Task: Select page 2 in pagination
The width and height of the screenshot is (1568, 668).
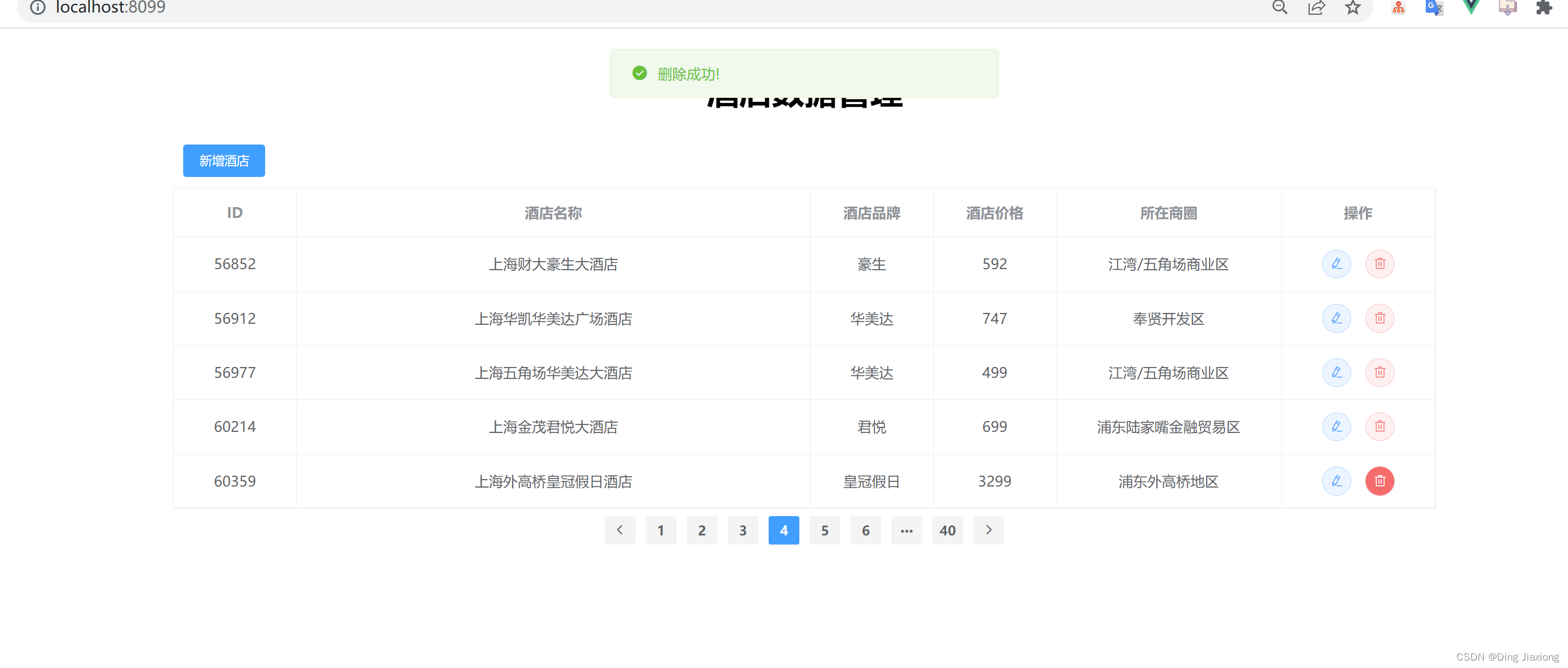Action: point(702,530)
